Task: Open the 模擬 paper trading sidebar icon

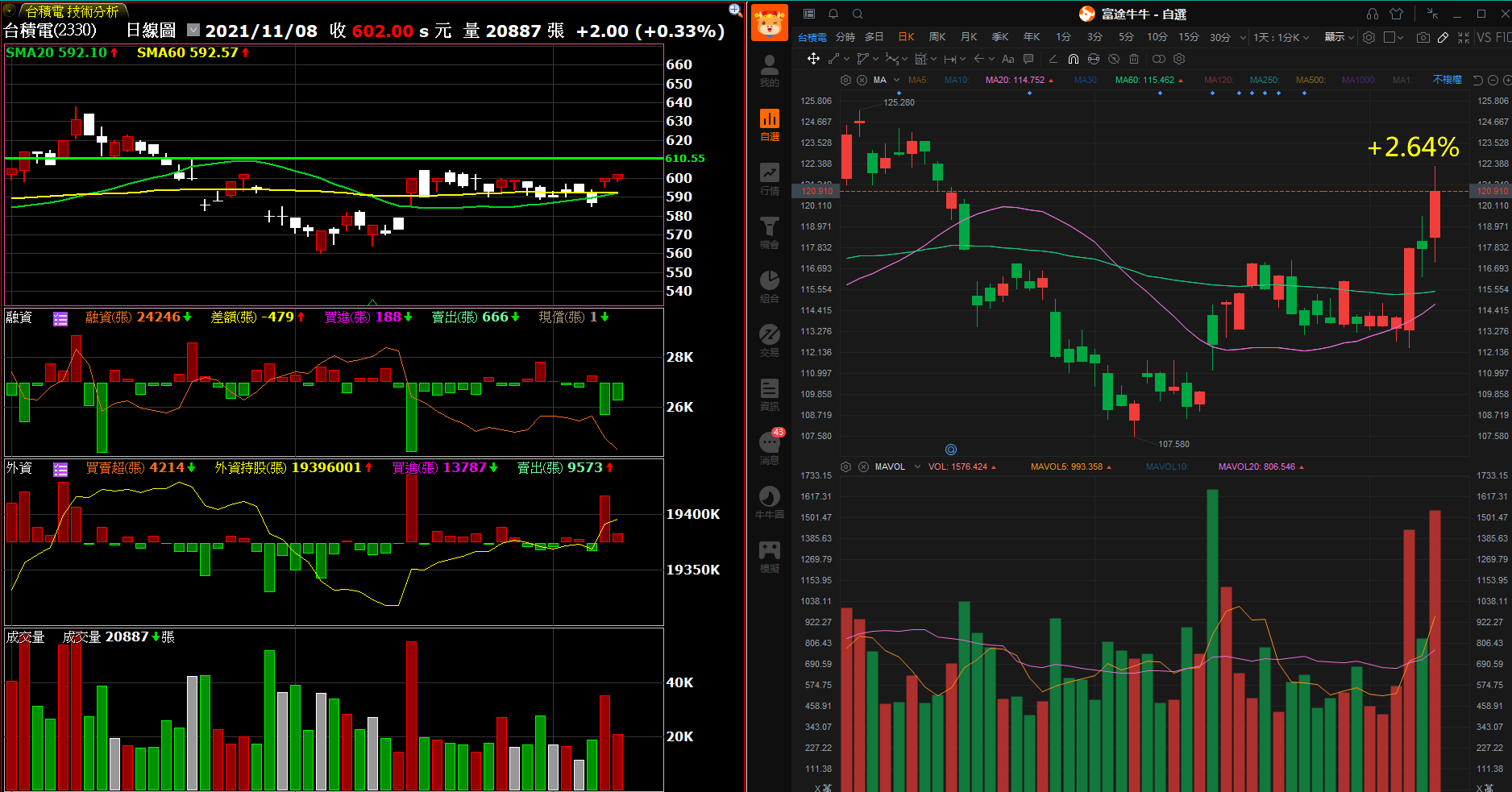Action: (x=770, y=557)
